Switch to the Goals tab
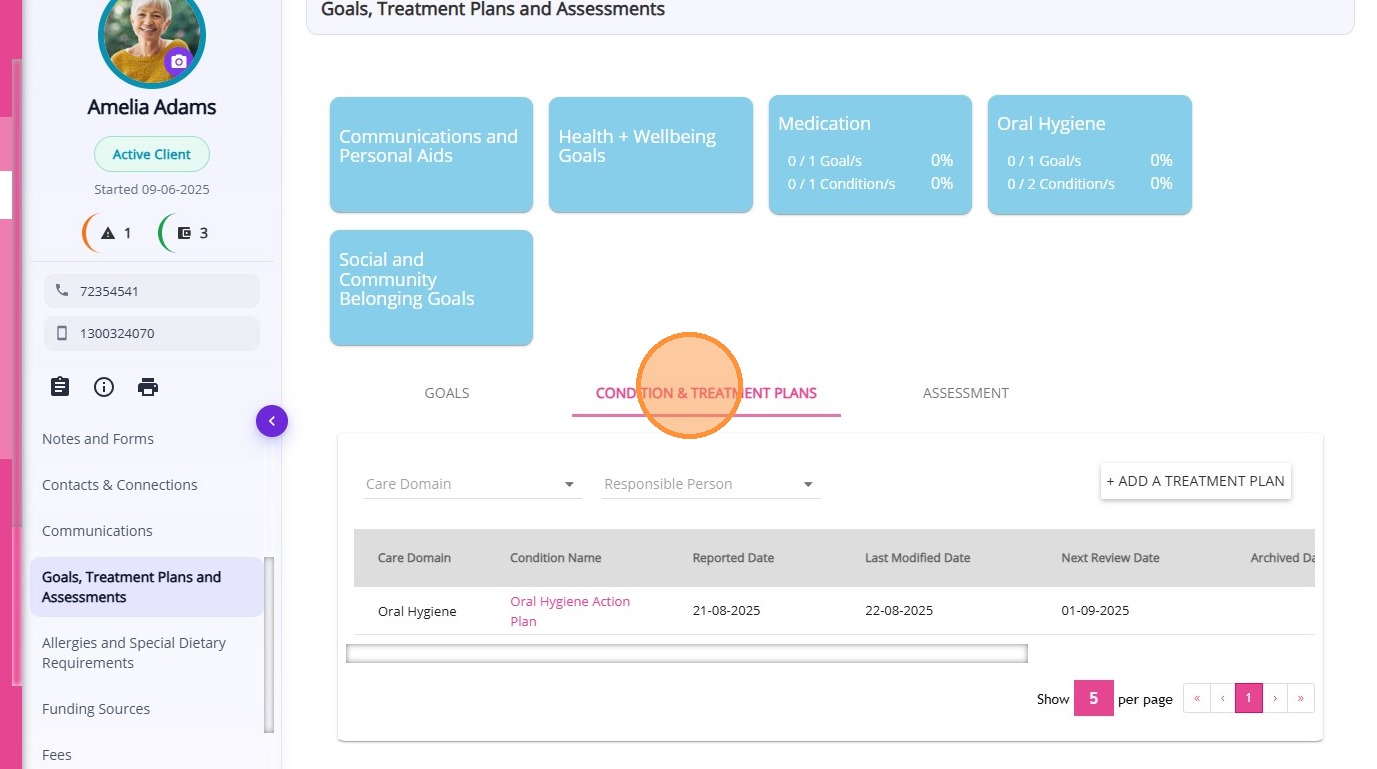This screenshot has height=769, width=1377. (447, 393)
